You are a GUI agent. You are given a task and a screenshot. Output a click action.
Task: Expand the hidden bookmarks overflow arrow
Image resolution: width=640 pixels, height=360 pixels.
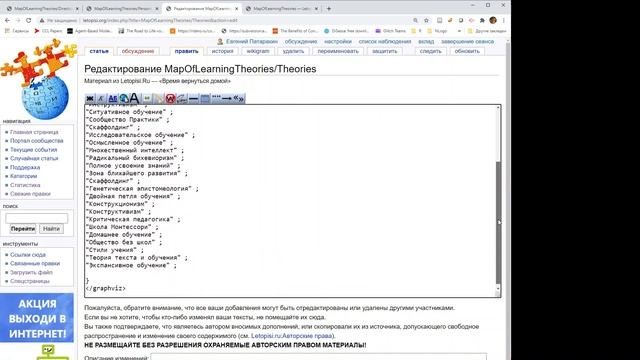coord(459,31)
